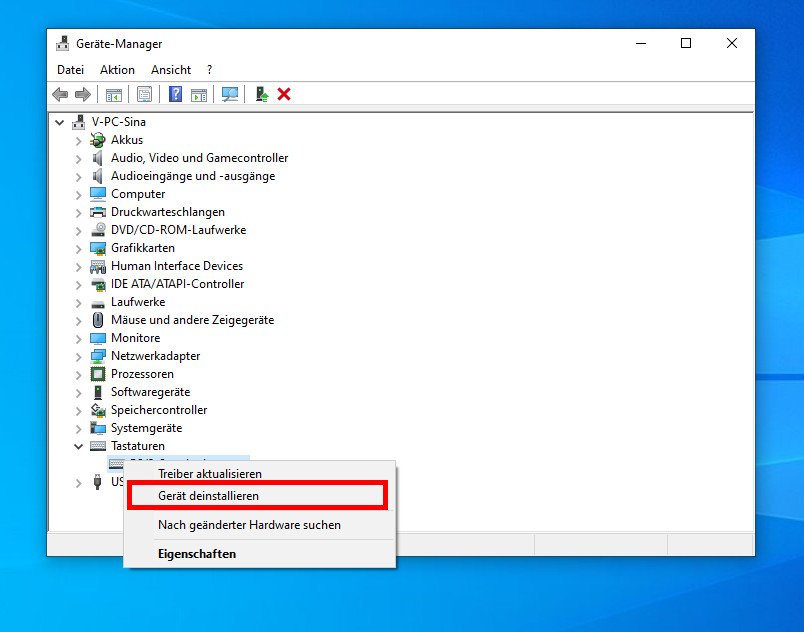Click the Update driver toolbar icon with green arrow
The image size is (804, 632).
coord(262,94)
